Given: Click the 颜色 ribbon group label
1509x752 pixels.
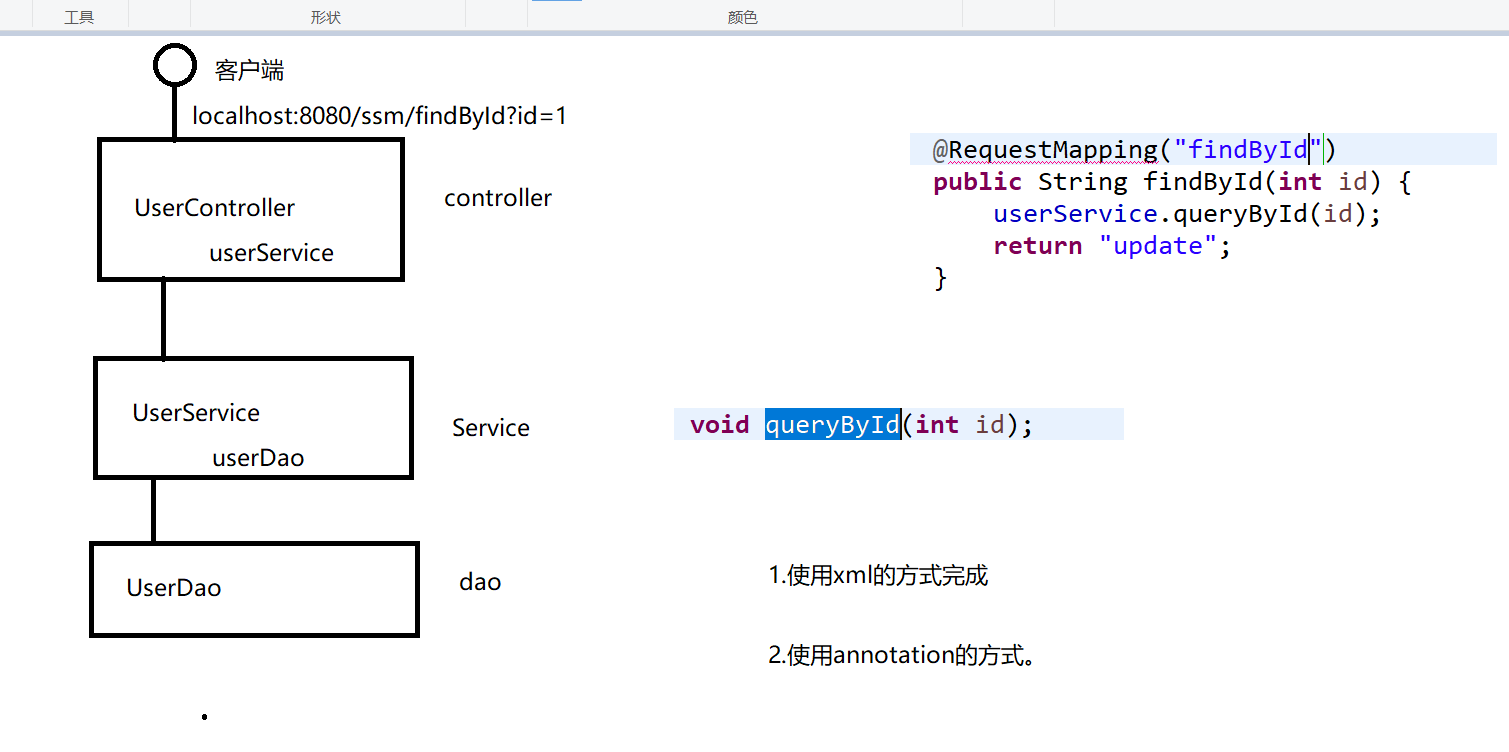Looking at the screenshot, I should pos(742,18).
